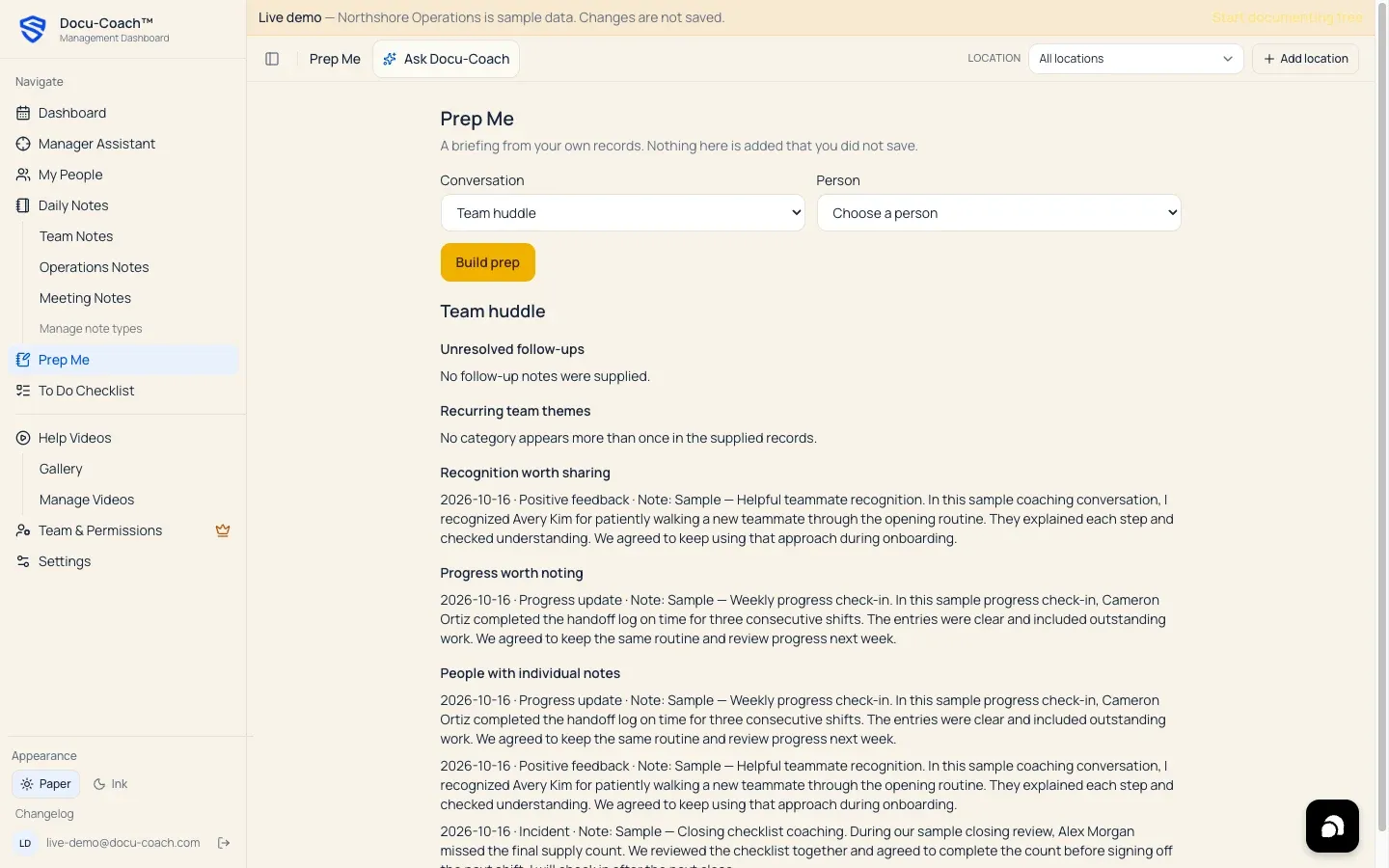
Task: Switch appearance to Ink theme
Action: click(x=110, y=784)
